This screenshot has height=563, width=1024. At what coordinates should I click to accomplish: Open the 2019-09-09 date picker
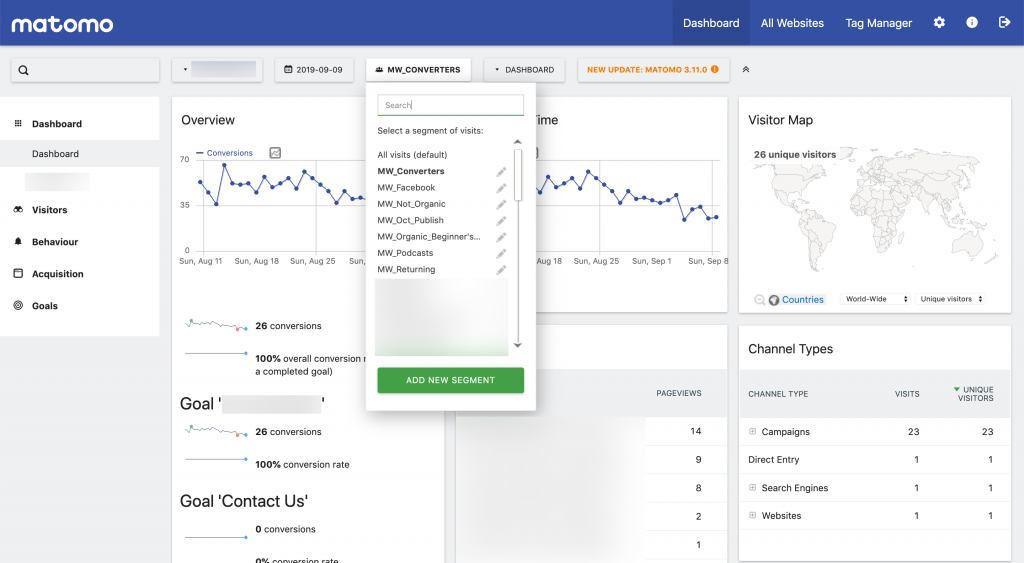pos(313,70)
